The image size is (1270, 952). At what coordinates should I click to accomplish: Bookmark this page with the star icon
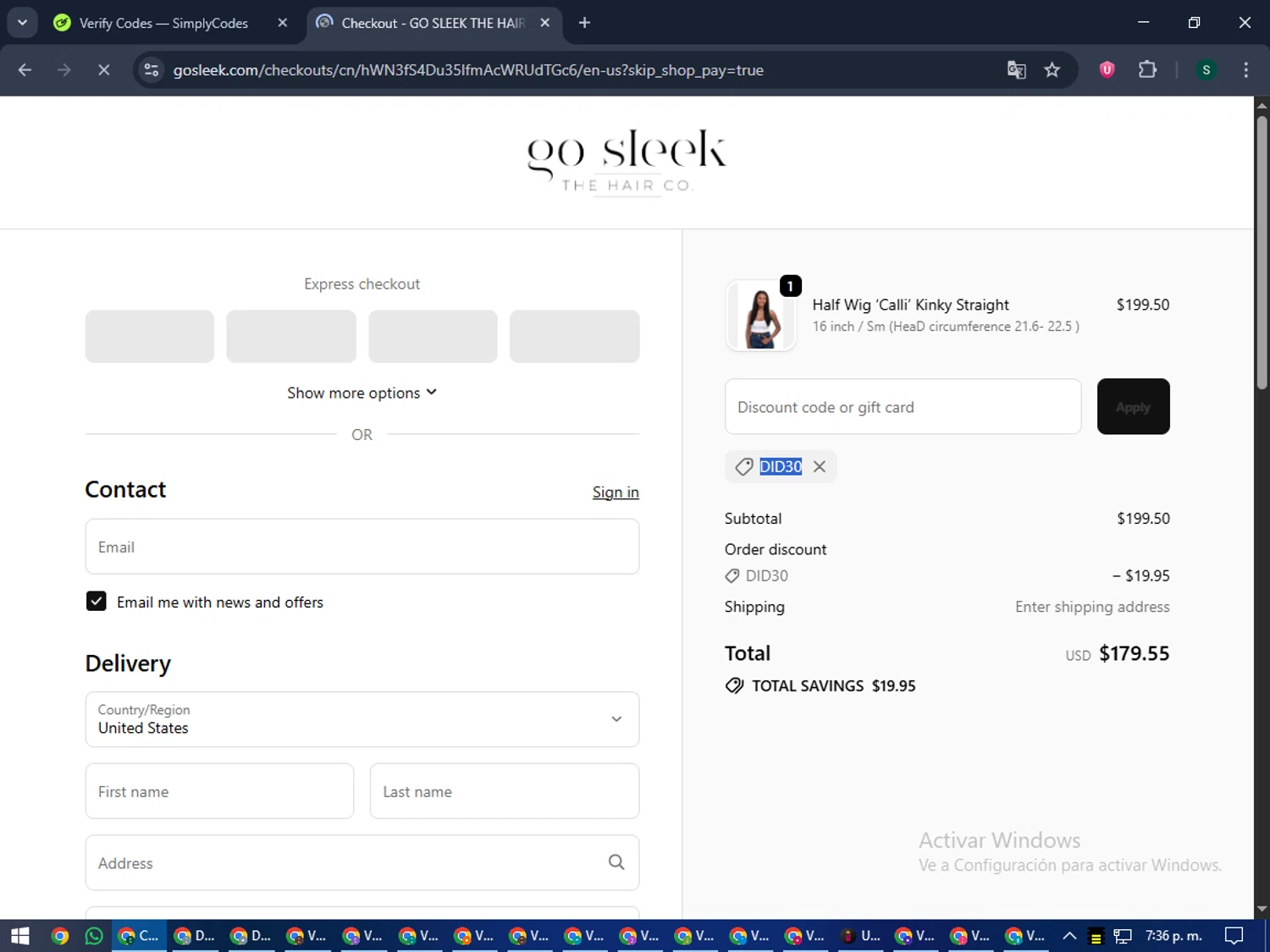(1052, 70)
